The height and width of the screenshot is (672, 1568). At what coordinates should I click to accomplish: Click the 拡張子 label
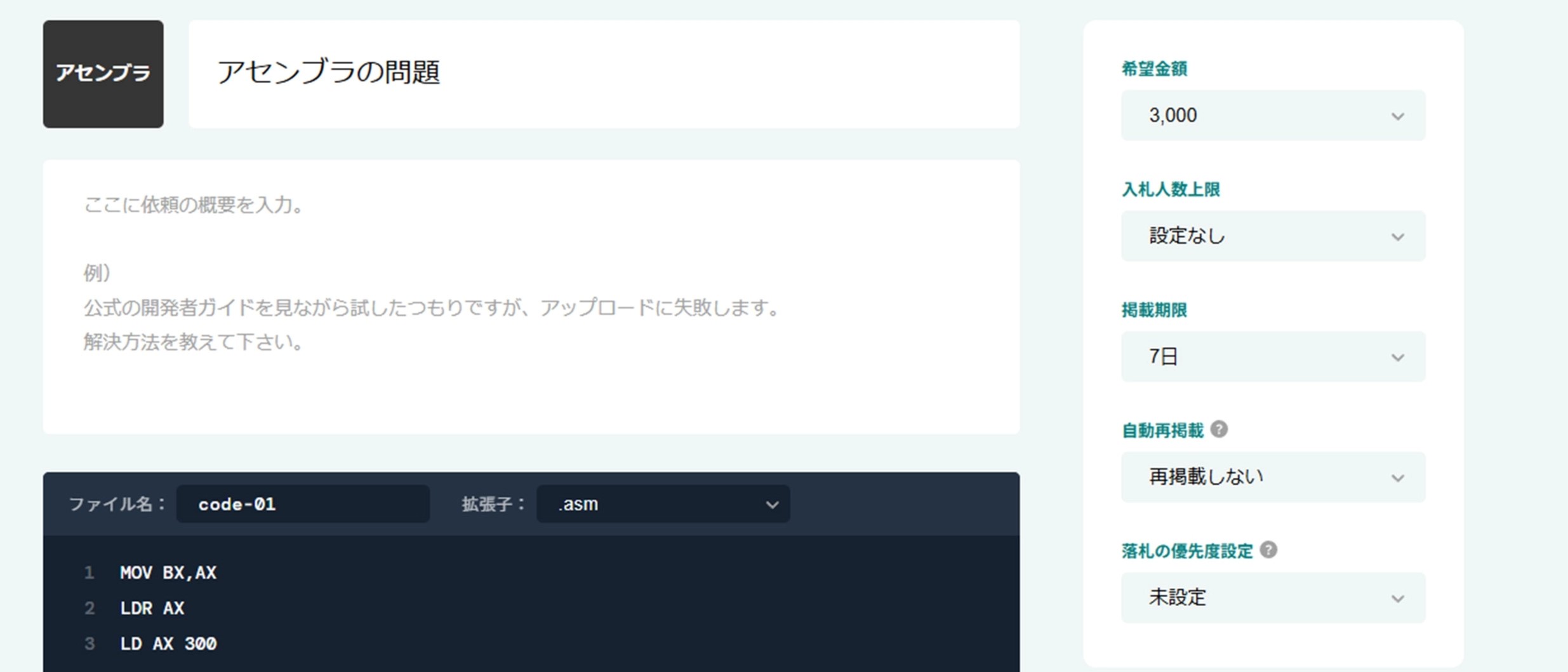[x=493, y=504]
